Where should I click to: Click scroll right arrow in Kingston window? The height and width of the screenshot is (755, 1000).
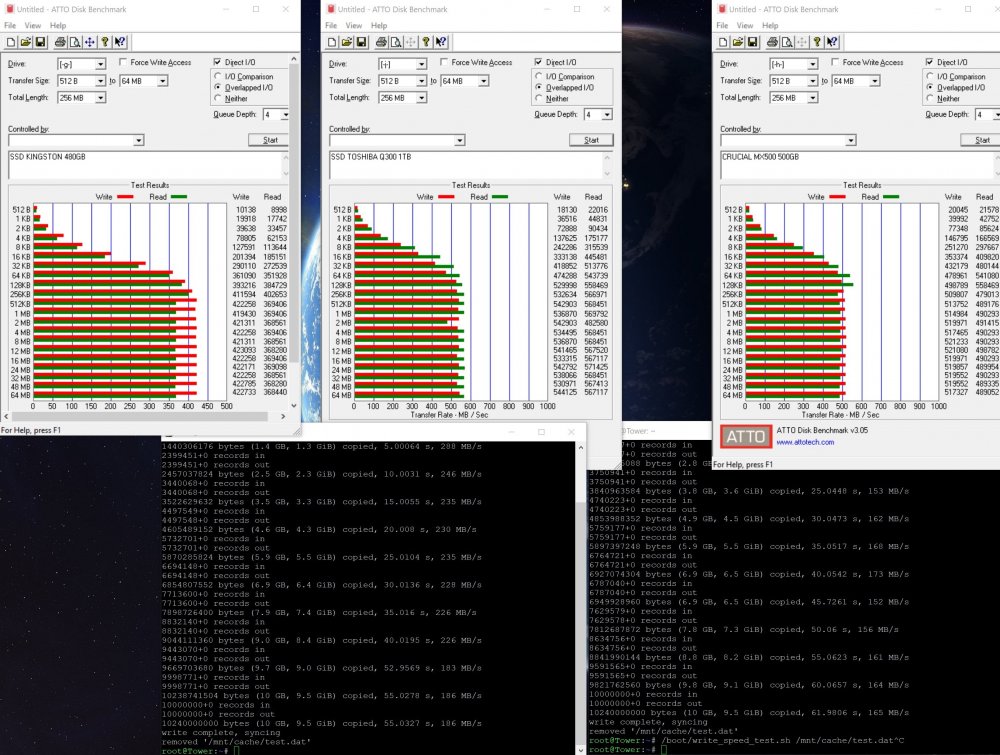(283, 416)
